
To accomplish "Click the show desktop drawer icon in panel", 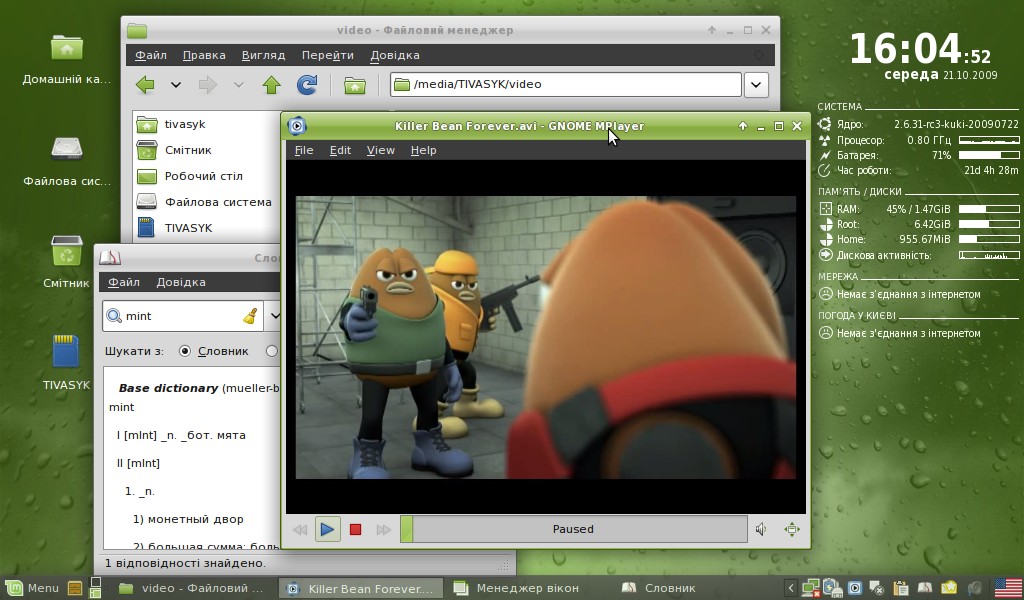I will click(x=74, y=589).
